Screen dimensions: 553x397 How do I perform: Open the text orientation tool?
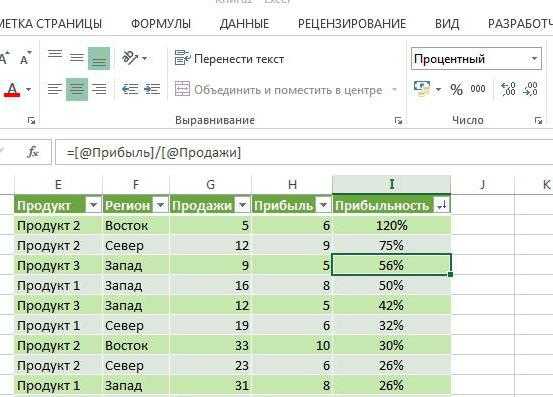click(130, 58)
